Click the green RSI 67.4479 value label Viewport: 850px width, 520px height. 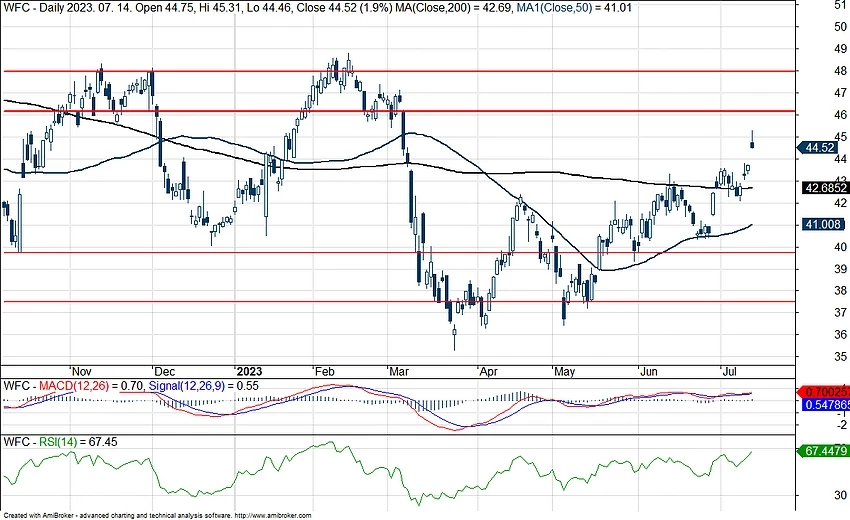pyautogui.click(x=823, y=451)
